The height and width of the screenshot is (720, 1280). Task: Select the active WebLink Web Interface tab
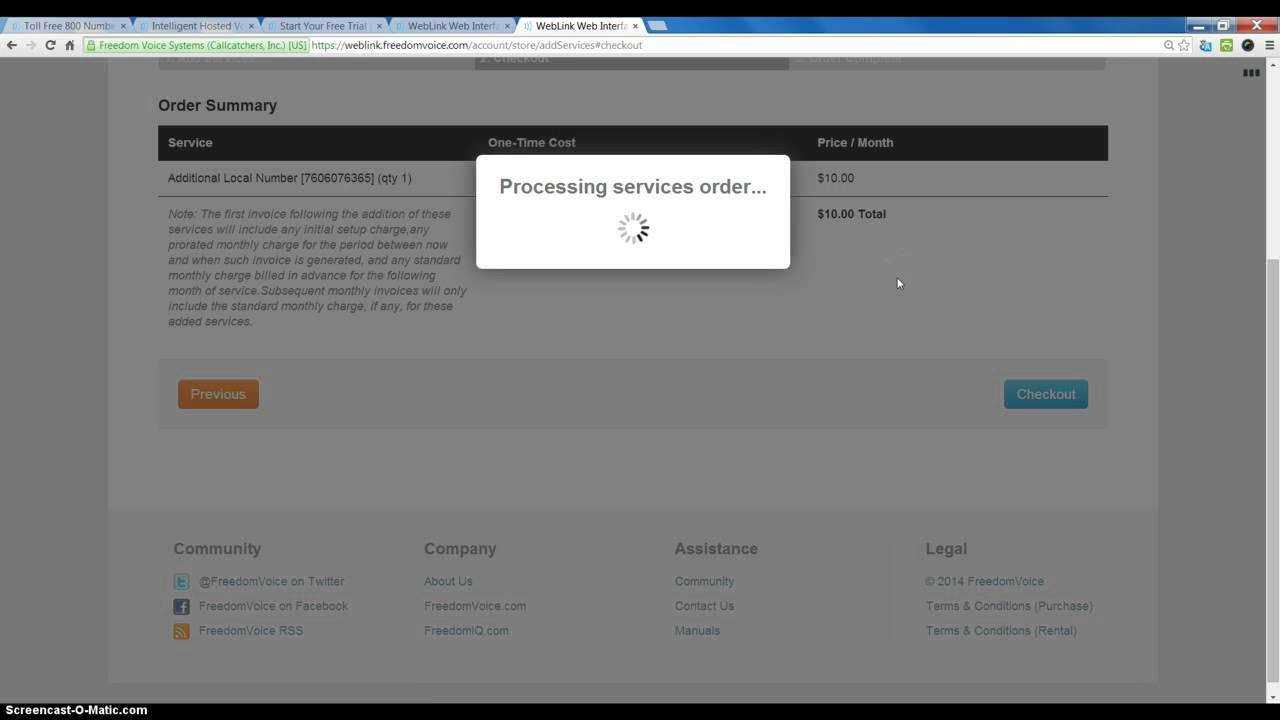(x=580, y=26)
